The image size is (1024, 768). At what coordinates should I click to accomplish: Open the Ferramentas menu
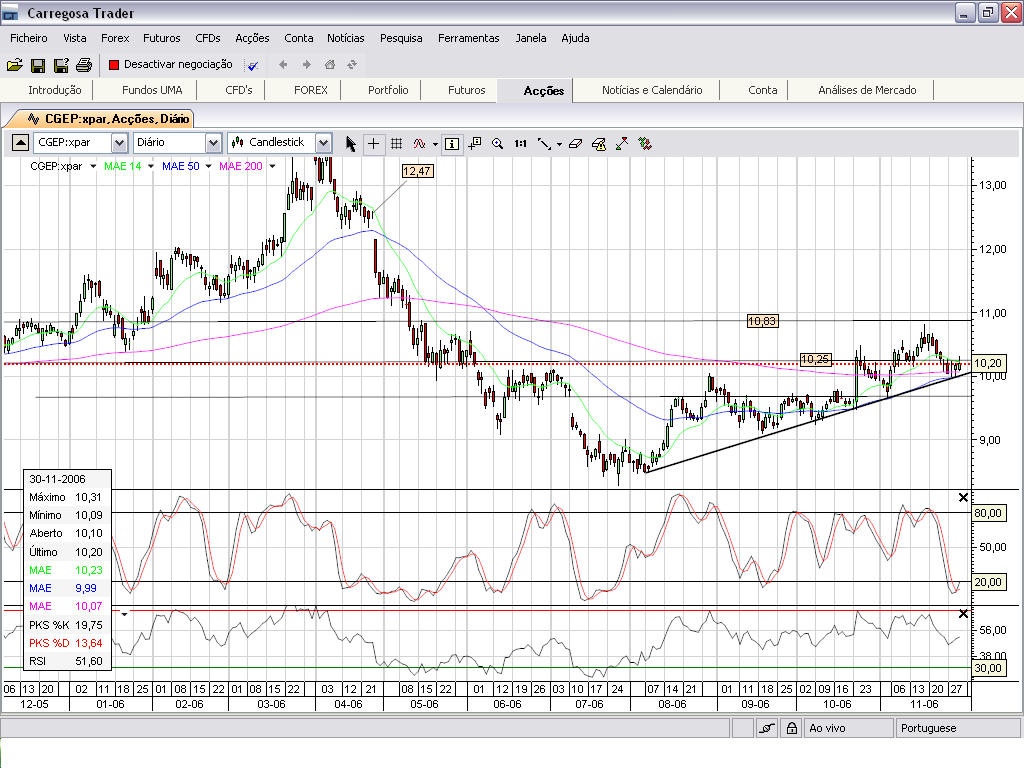pos(468,38)
